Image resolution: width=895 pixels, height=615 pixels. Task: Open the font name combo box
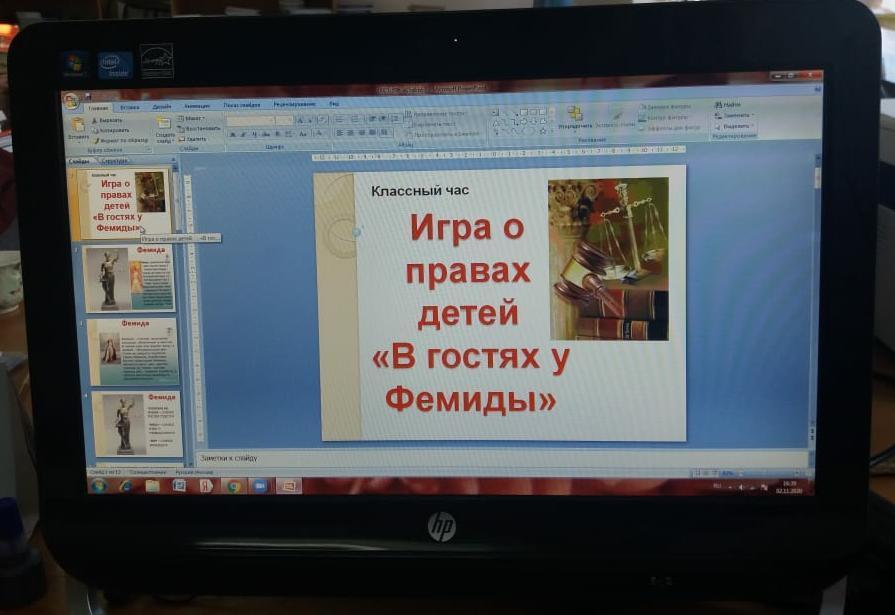pos(250,121)
